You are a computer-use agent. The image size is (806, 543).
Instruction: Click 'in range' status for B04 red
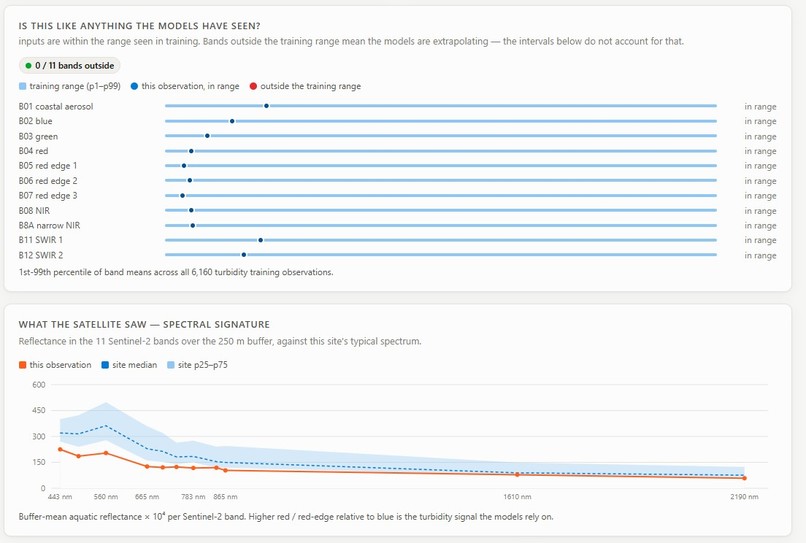tap(760, 151)
